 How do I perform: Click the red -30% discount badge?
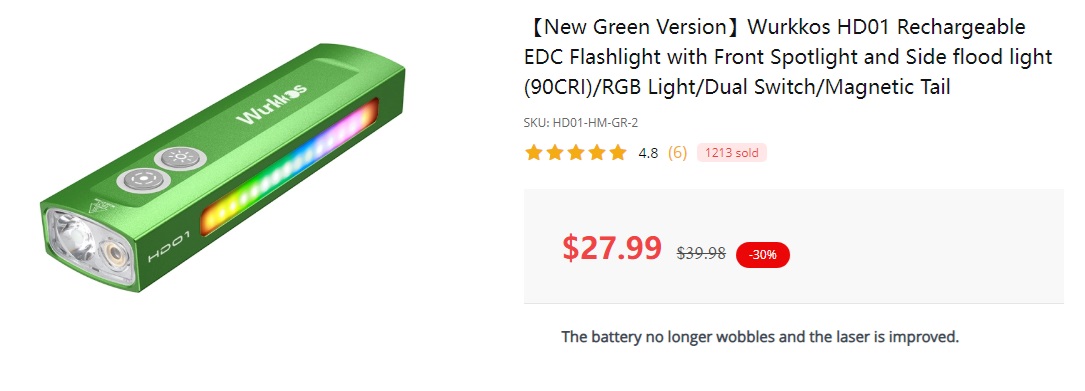(763, 255)
